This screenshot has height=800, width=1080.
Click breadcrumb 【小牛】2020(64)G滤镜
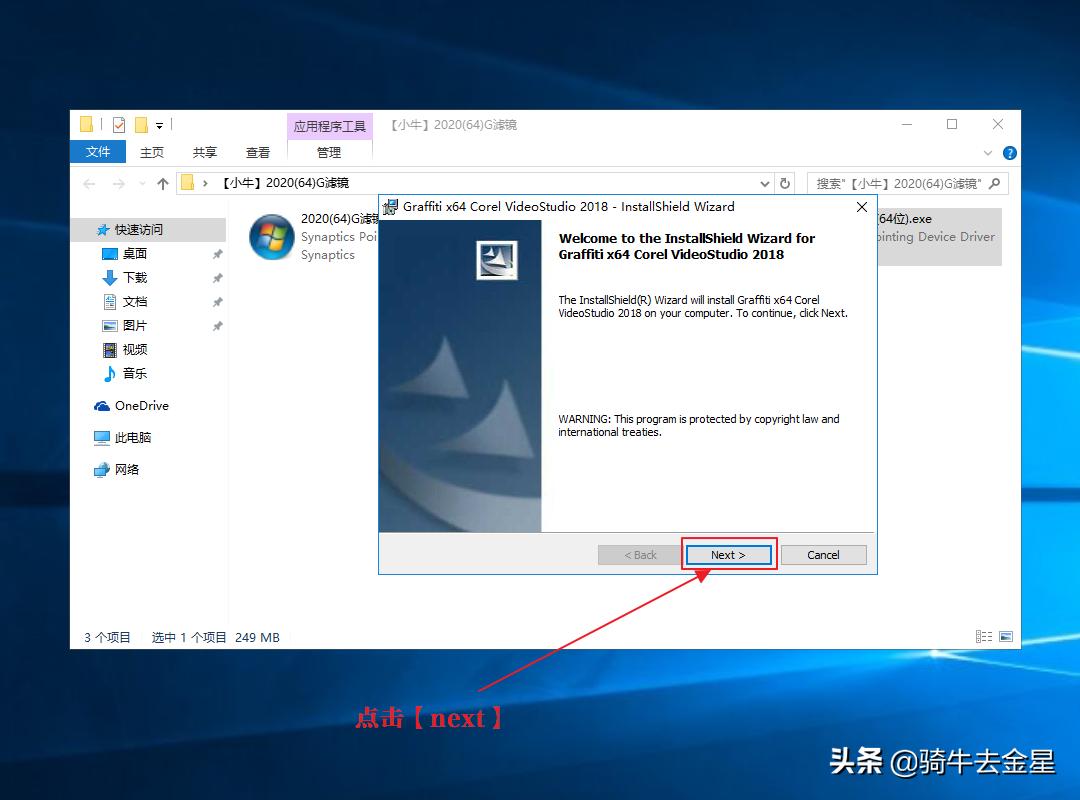[285, 183]
